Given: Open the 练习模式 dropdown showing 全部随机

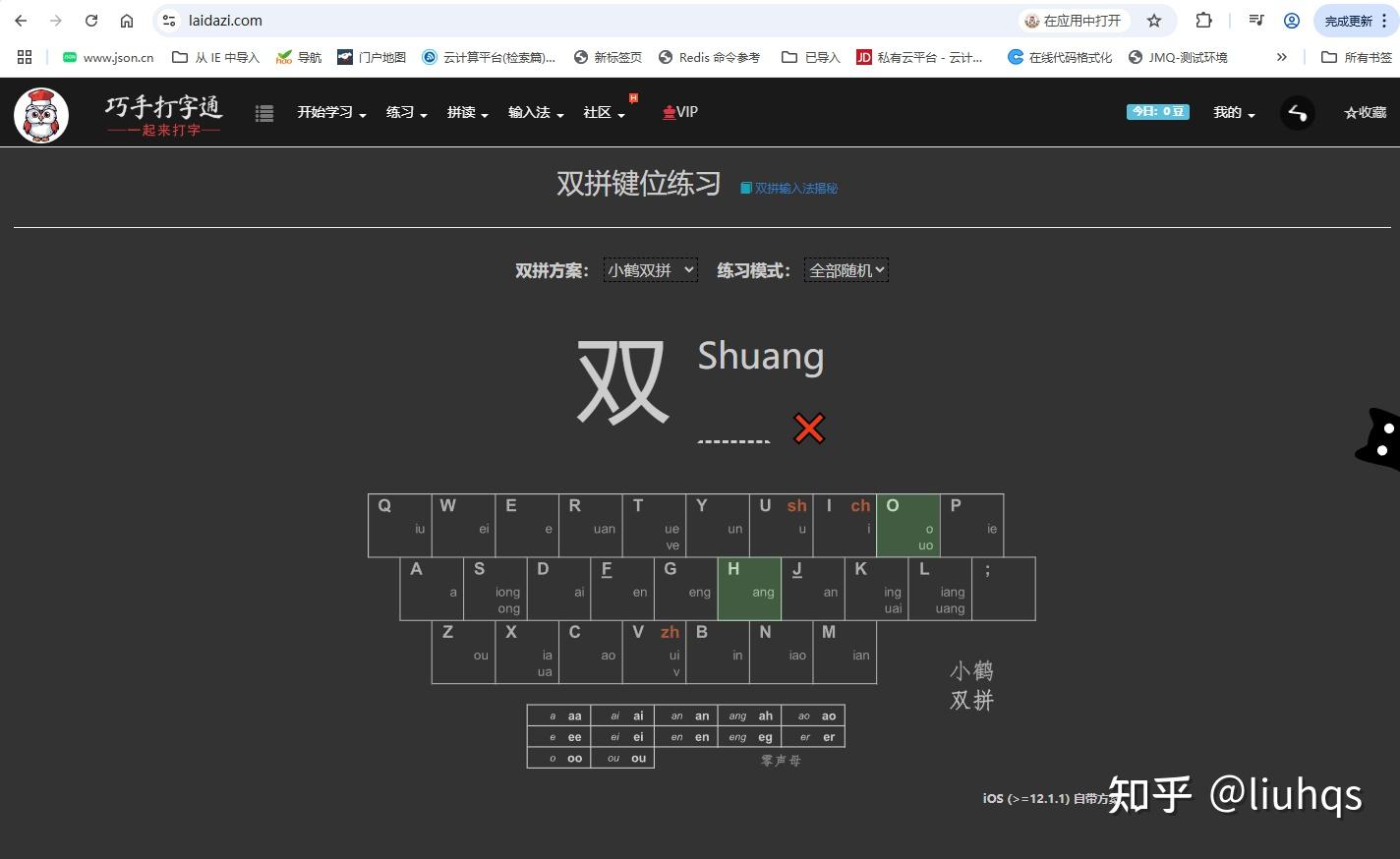Looking at the screenshot, I should (x=846, y=270).
